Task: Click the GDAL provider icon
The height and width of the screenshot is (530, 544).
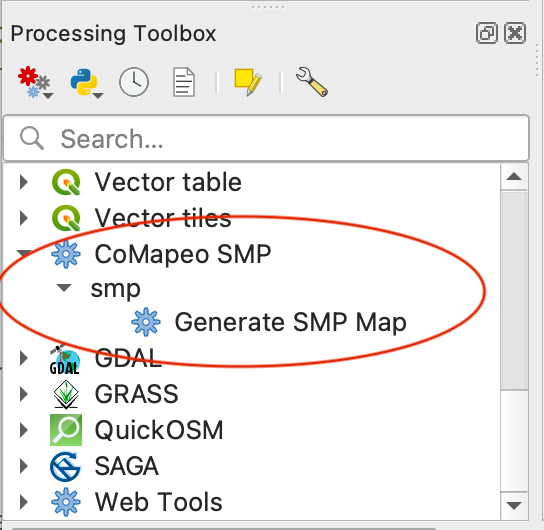Action: click(65, 359)
